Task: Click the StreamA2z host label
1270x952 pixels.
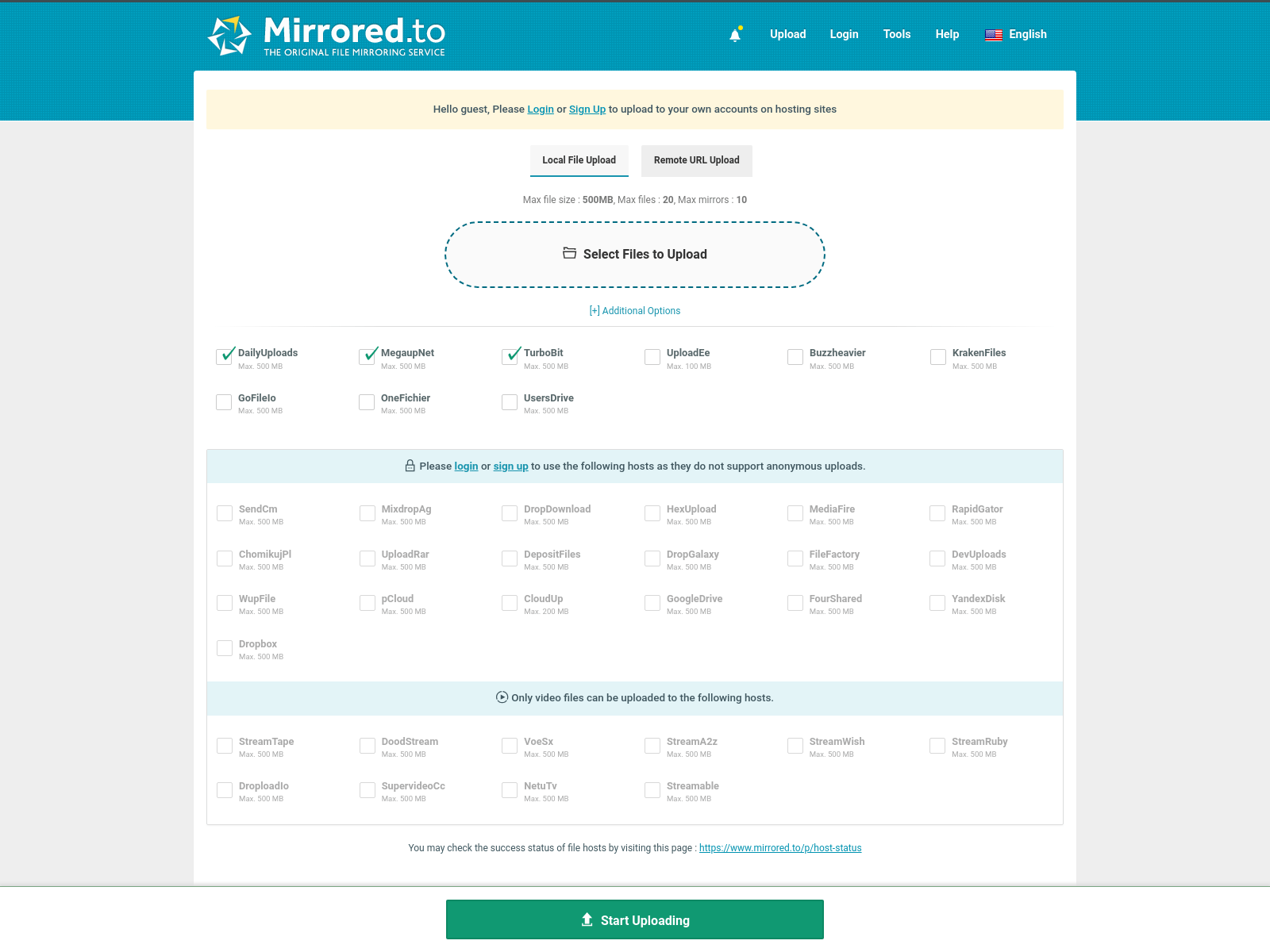Action: click(x=692, y=742)
